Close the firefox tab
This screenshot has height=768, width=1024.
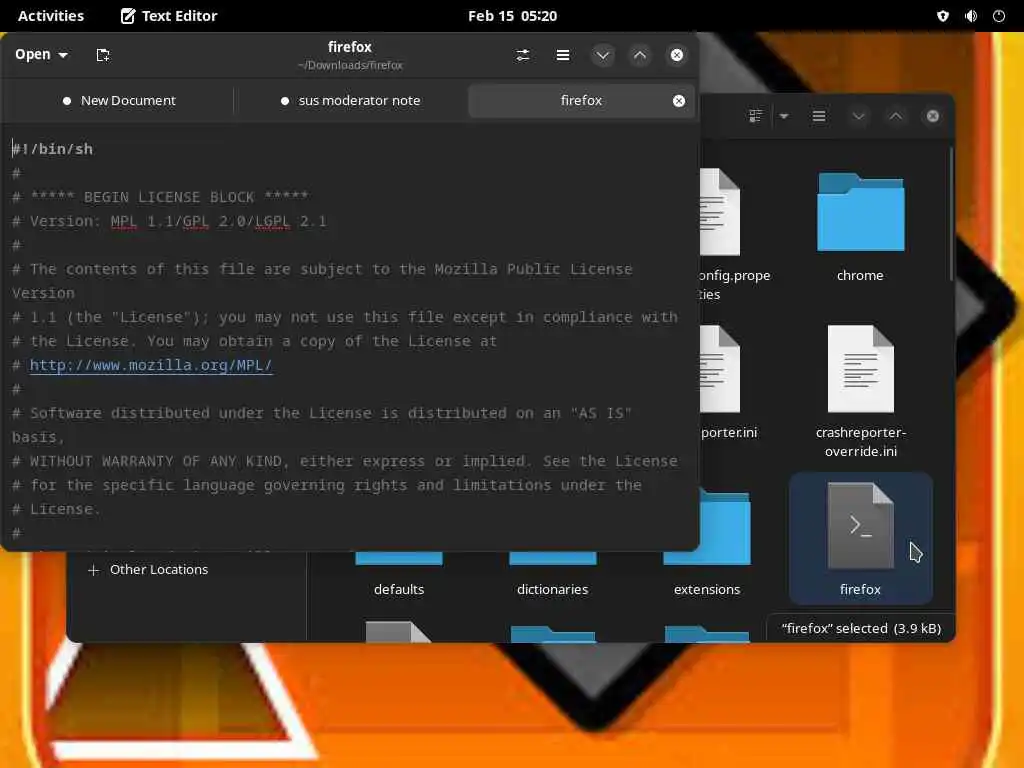[x=679, y=101]
